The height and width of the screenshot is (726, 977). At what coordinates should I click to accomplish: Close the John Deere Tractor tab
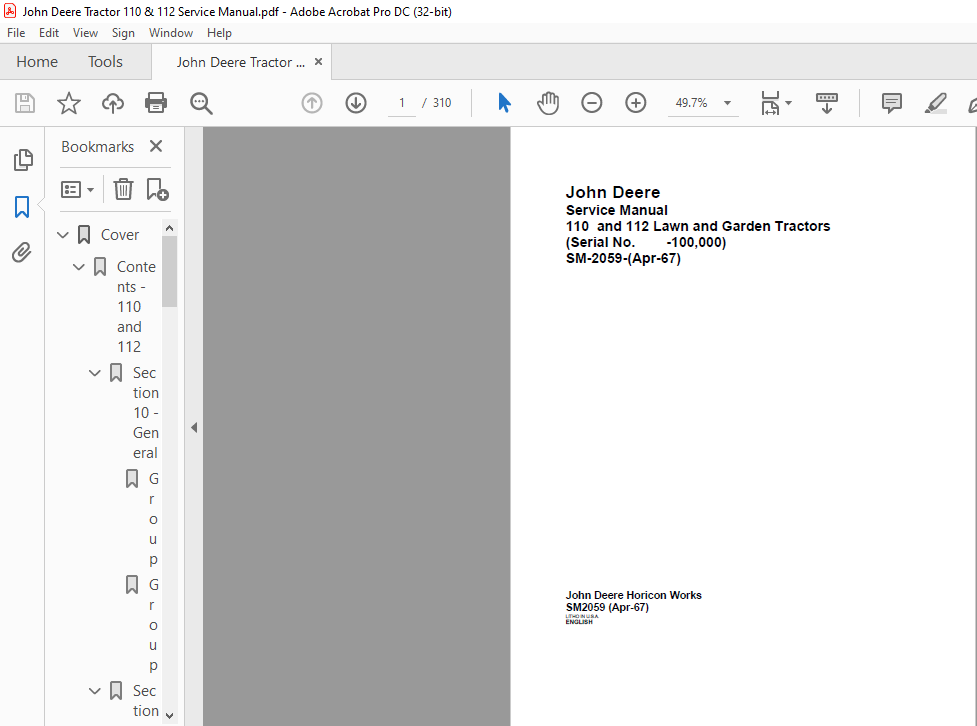tap(318, 62)
